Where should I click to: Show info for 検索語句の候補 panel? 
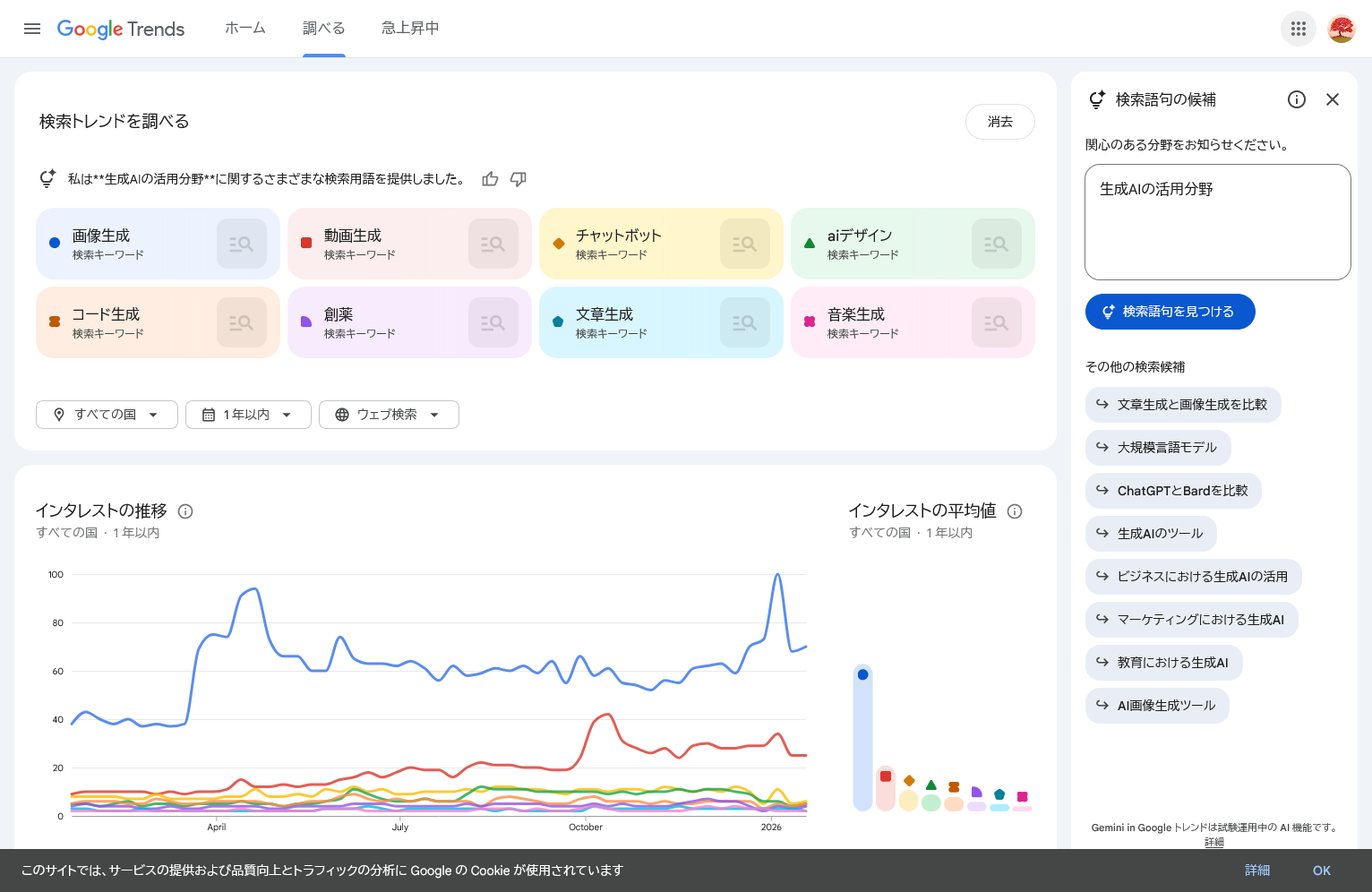[1296, 99]
